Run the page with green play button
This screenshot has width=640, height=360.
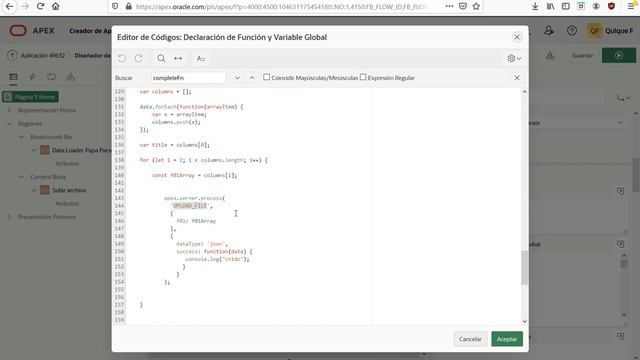[x=619, y=55]
